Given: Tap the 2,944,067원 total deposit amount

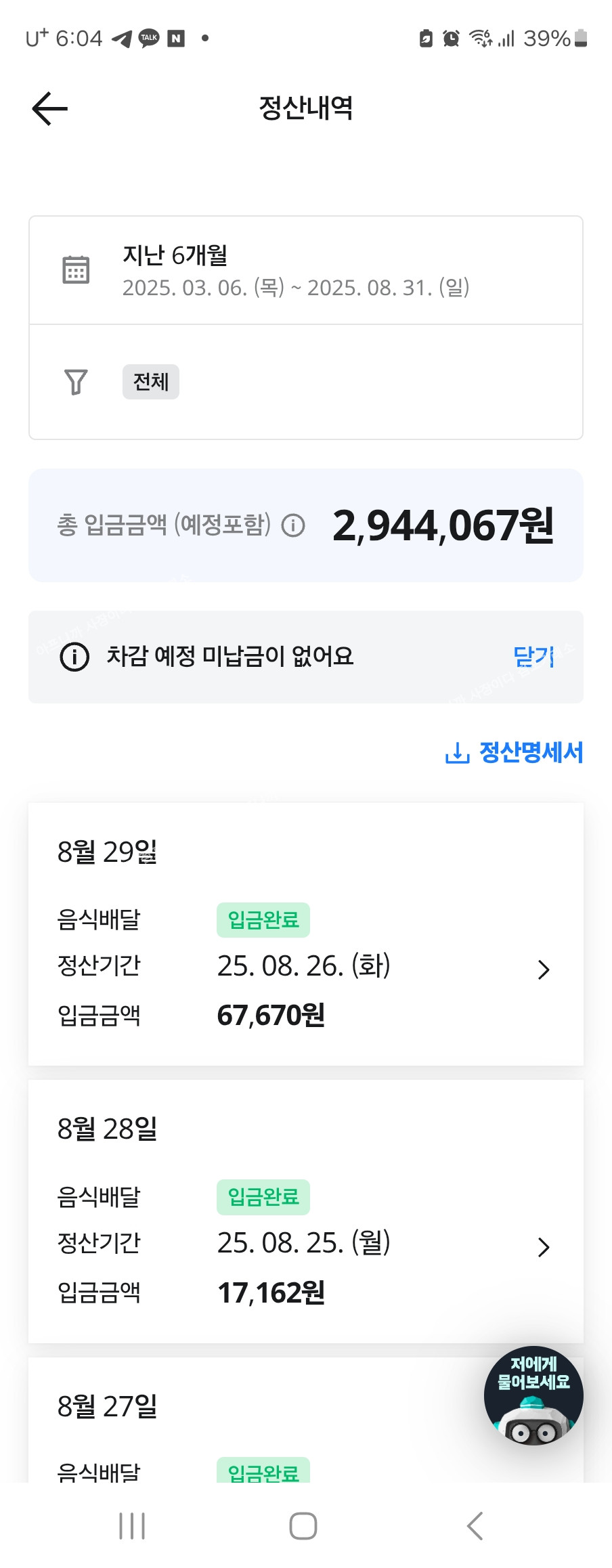Looking at the screenshot, I should point(443,526).
